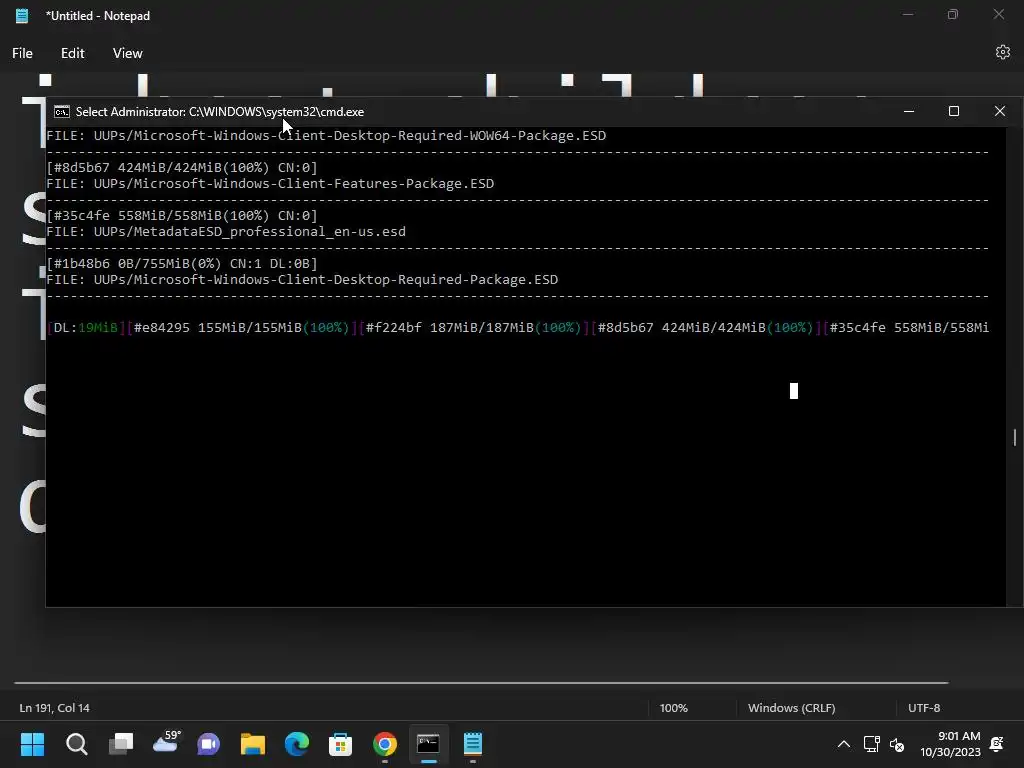Screen dimensions: 1024x768
Task: Click the #e84295 155MiB/155MiB summary entry
Action: (x=241, y=328)
